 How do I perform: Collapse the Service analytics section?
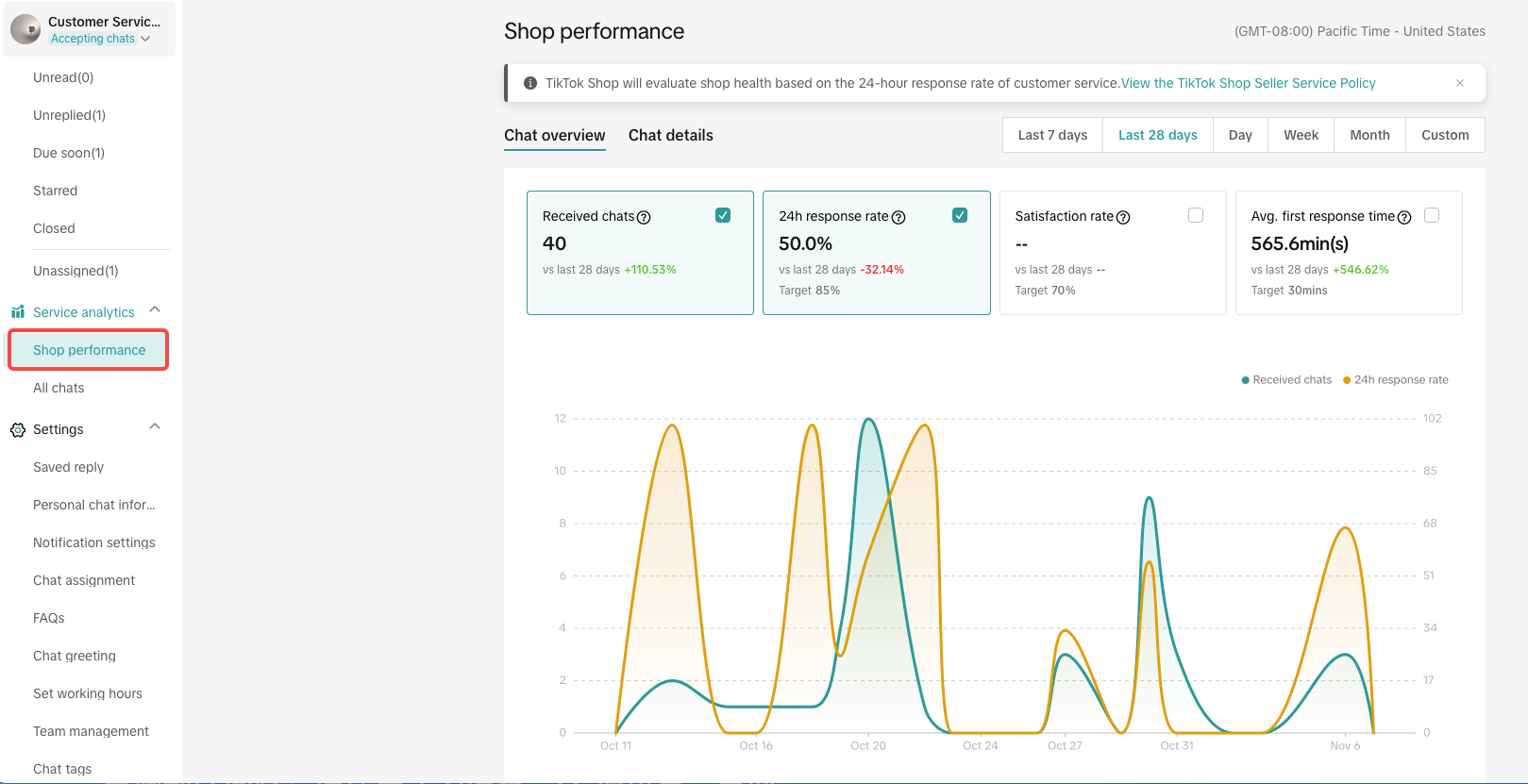(x=155, y=310)
